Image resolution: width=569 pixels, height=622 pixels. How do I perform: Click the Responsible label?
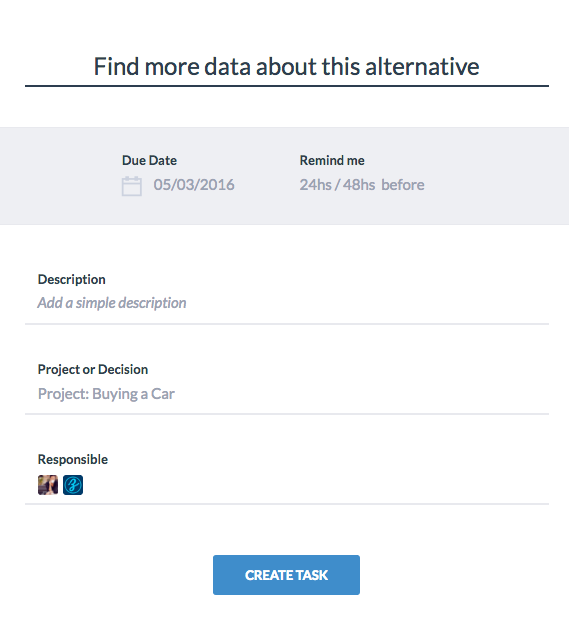[x=73, y=459]
